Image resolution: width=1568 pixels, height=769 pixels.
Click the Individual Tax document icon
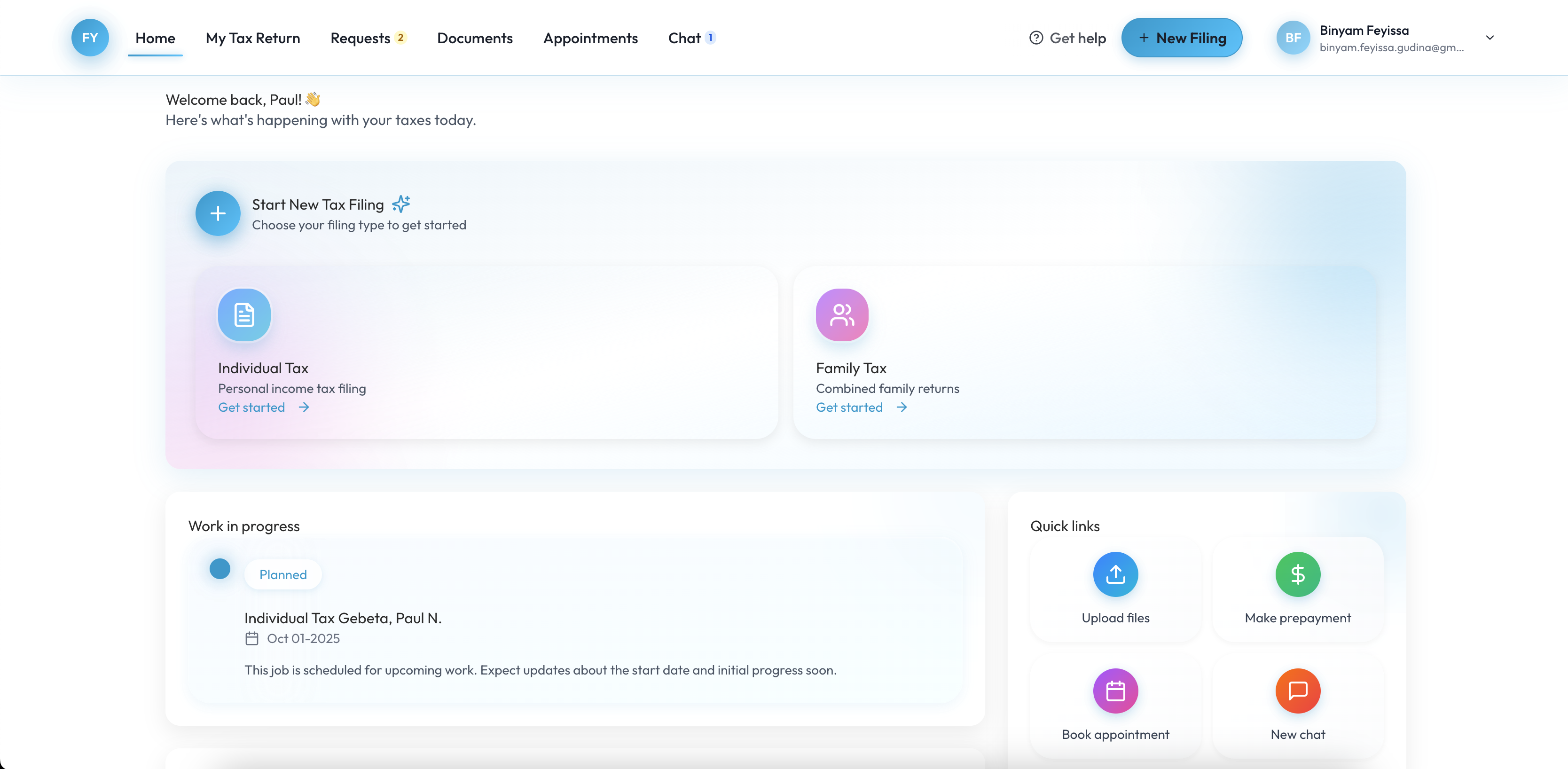[244, 315]
